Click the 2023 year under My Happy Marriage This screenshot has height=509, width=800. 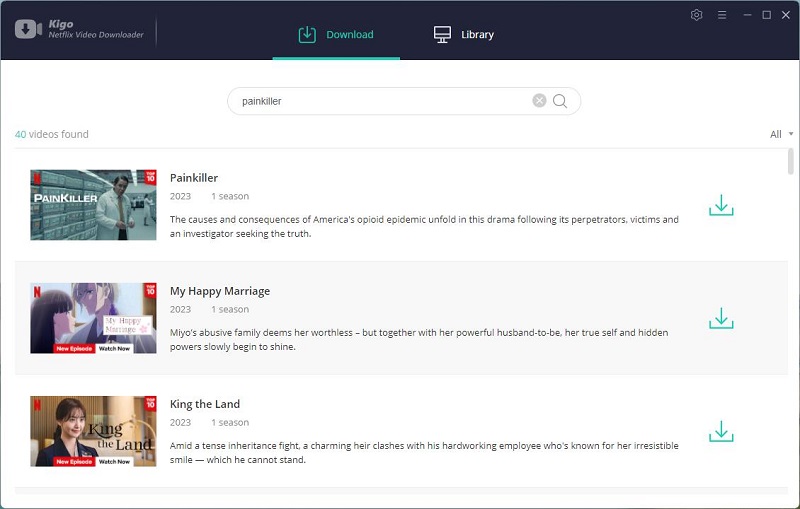[x=180, y=310]
